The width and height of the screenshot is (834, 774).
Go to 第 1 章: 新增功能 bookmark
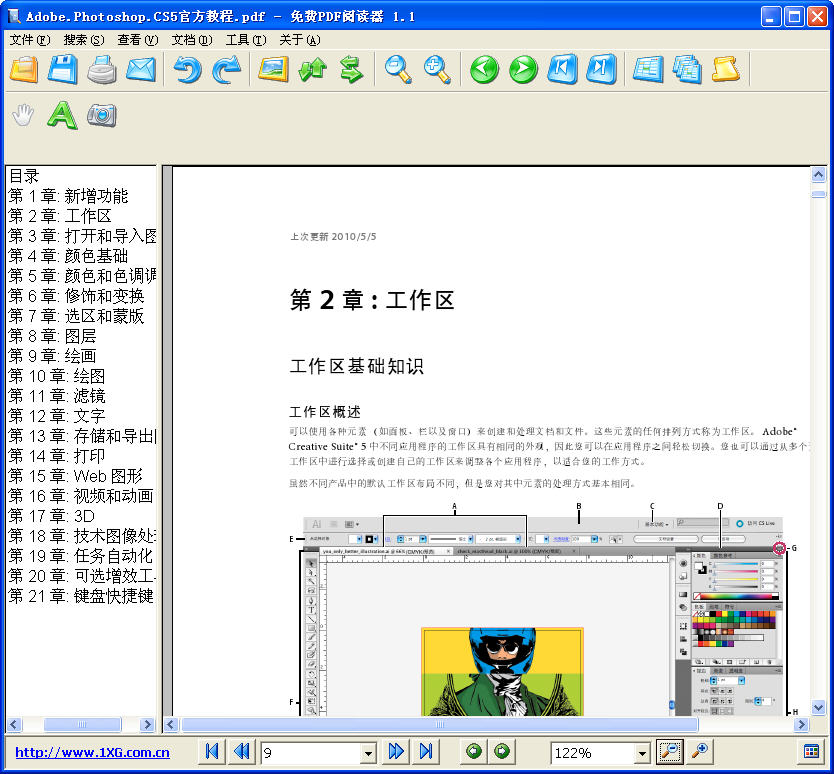click(x=68, y=196)
